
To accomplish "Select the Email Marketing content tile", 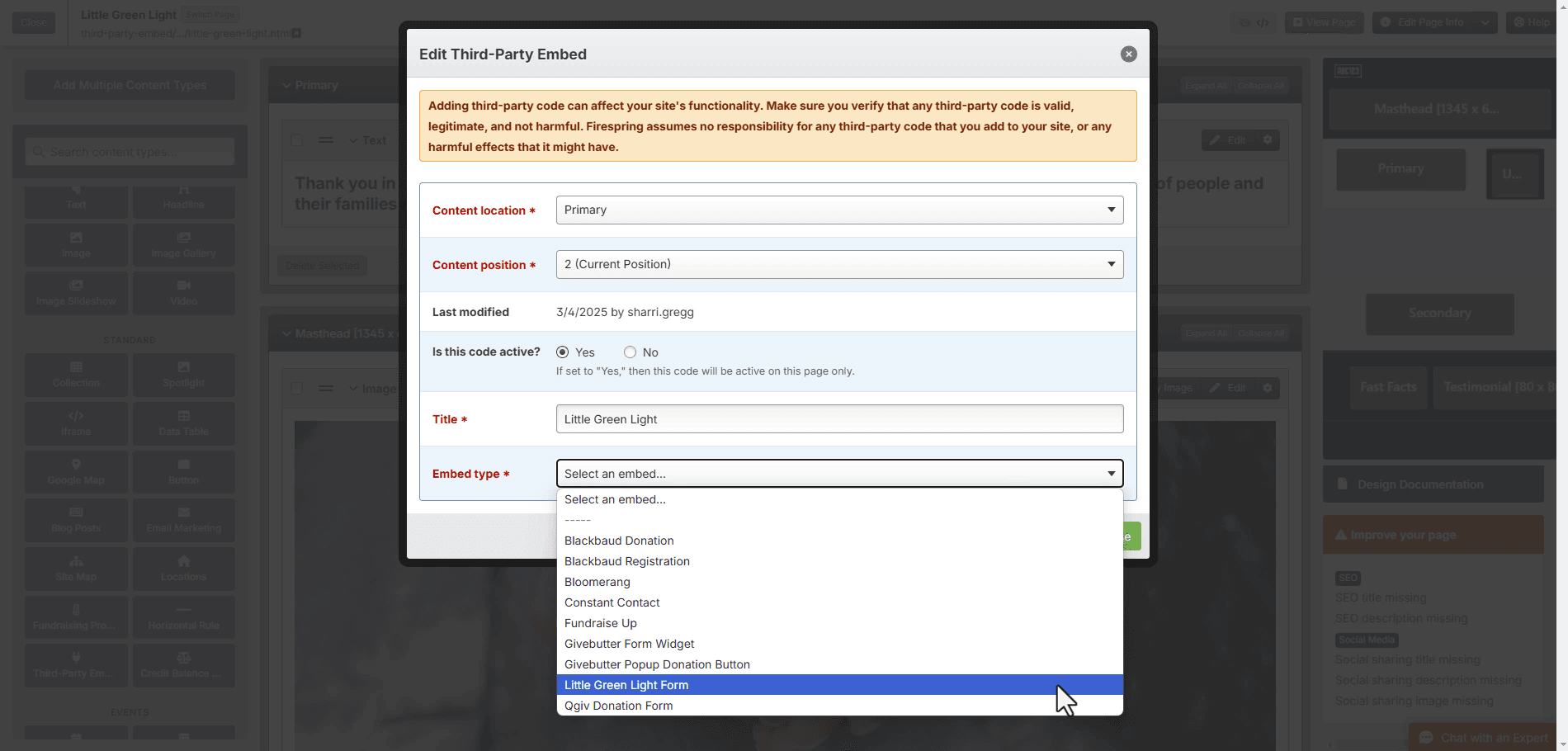I will pyautogui.click(x=184, y=520).
